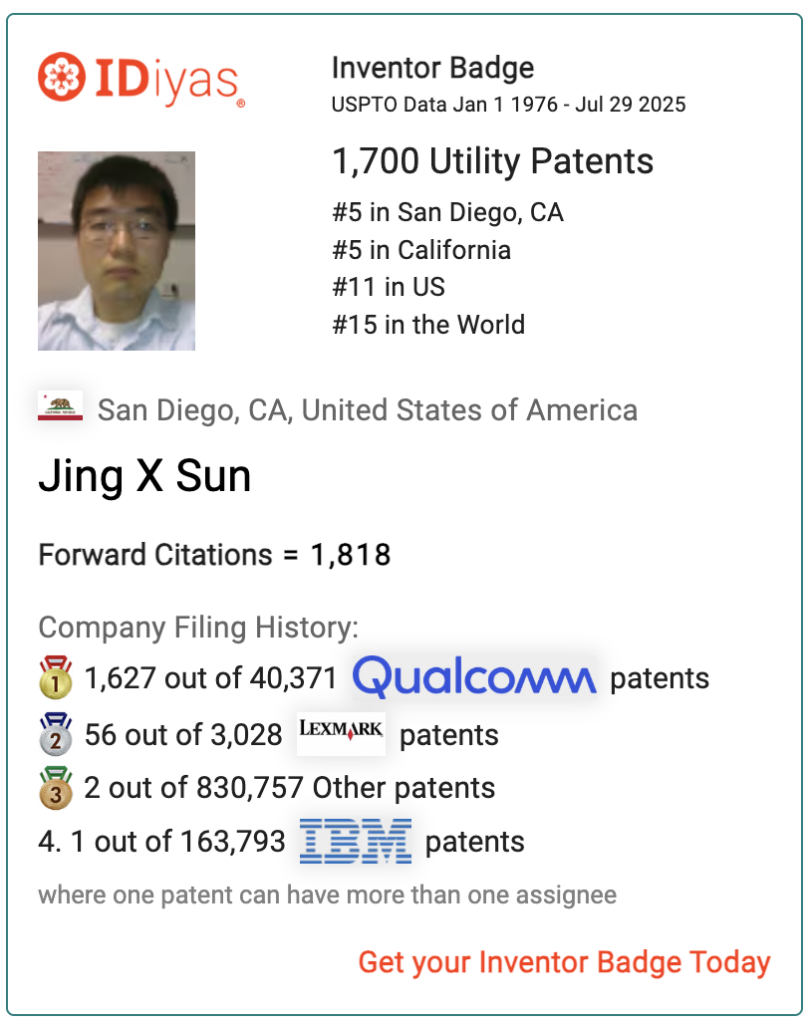Click the Qualcomm company logo
Viewport: 811px width, 1024px height.
475,677
